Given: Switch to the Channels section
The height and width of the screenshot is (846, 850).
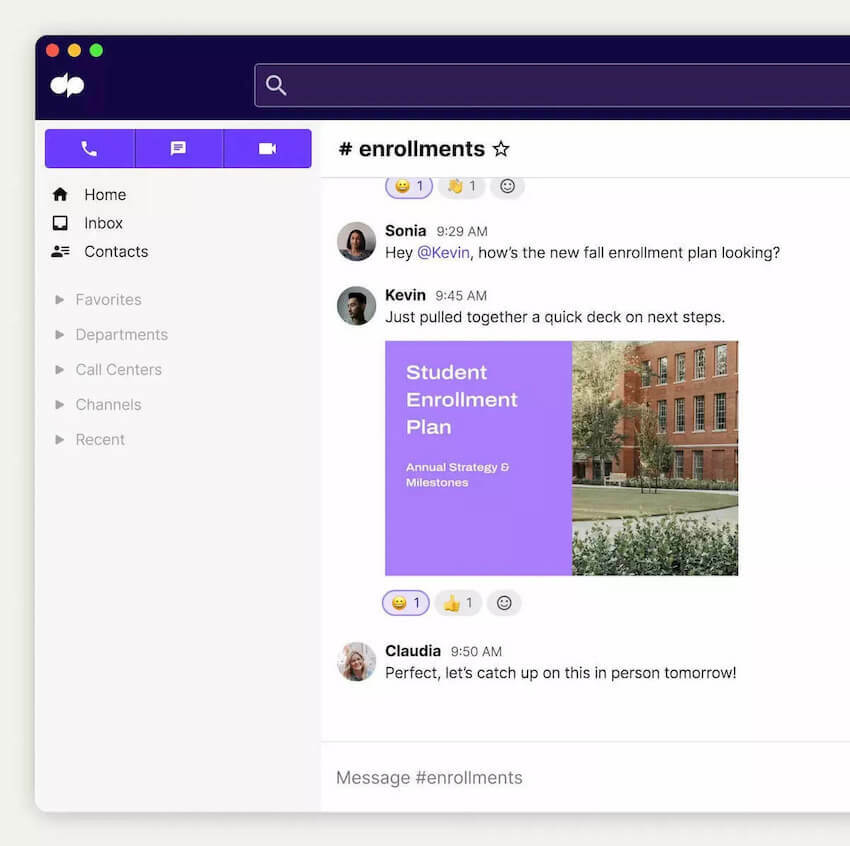Looking at the screenshot, I should tap(108, 404).
